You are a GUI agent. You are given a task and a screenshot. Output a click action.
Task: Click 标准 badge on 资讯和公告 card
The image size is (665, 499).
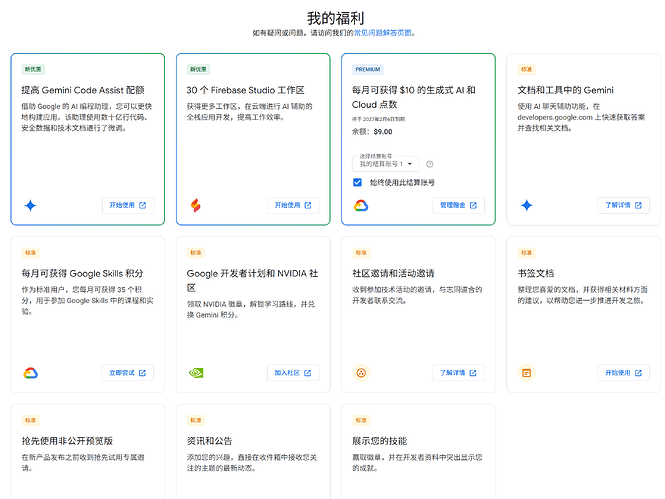click(196, 420)
